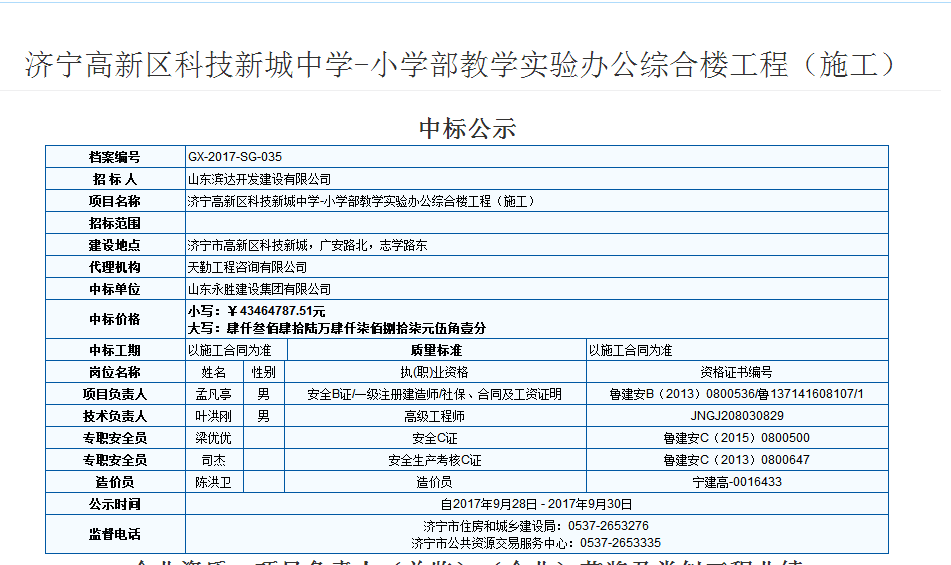The image size is (951, 565).
Task: Click the agency name 天勤工程咨询有限公司
Action: 247,267
